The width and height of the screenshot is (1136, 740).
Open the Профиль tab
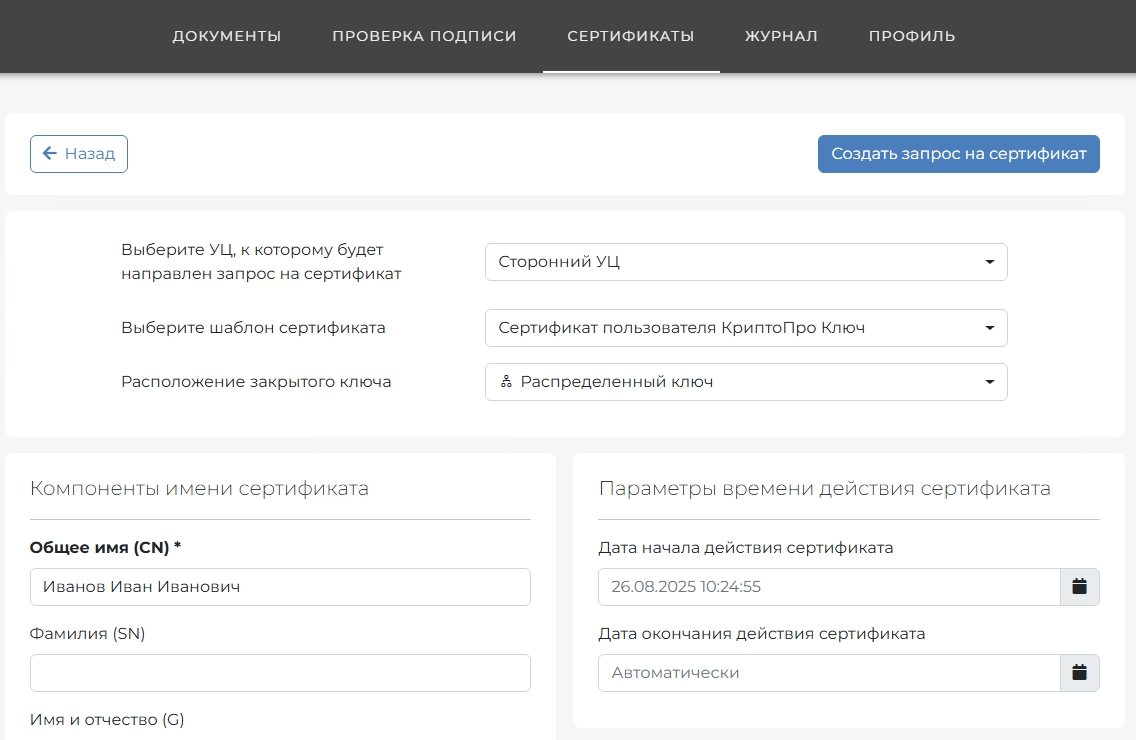click(912, 36)
